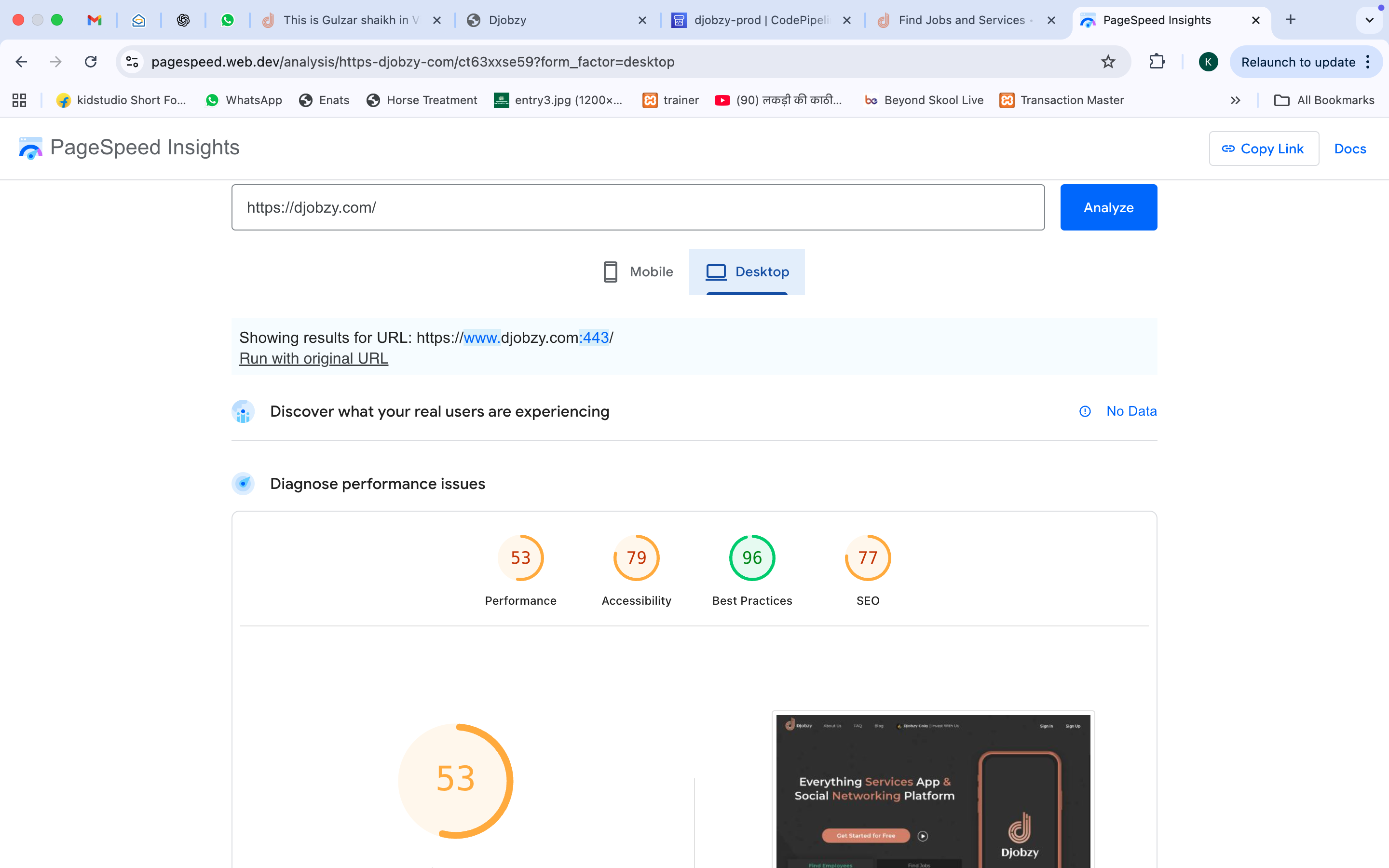1389x868 pixels.
Task: Switch to the djobzy-prod CodePipeline tab
Action: (x=761, y=20)
